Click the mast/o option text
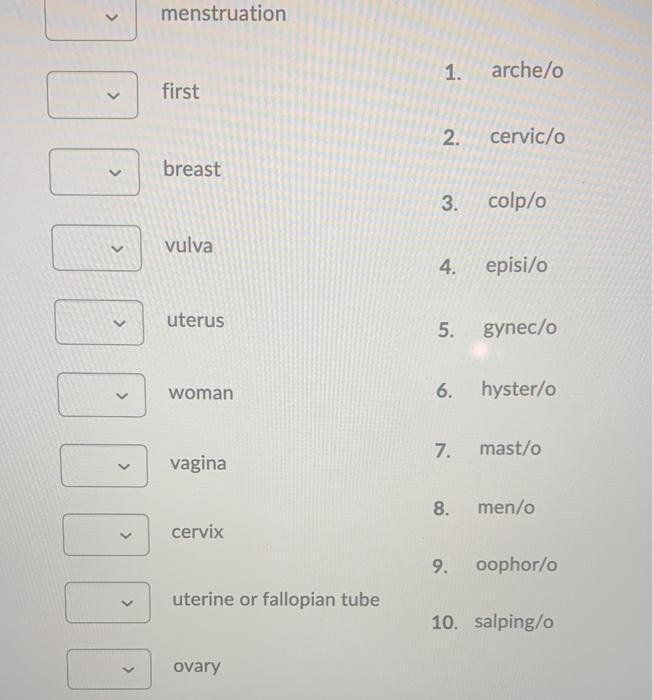This screenshot has height=700, width=653. [x=510, y=448]
